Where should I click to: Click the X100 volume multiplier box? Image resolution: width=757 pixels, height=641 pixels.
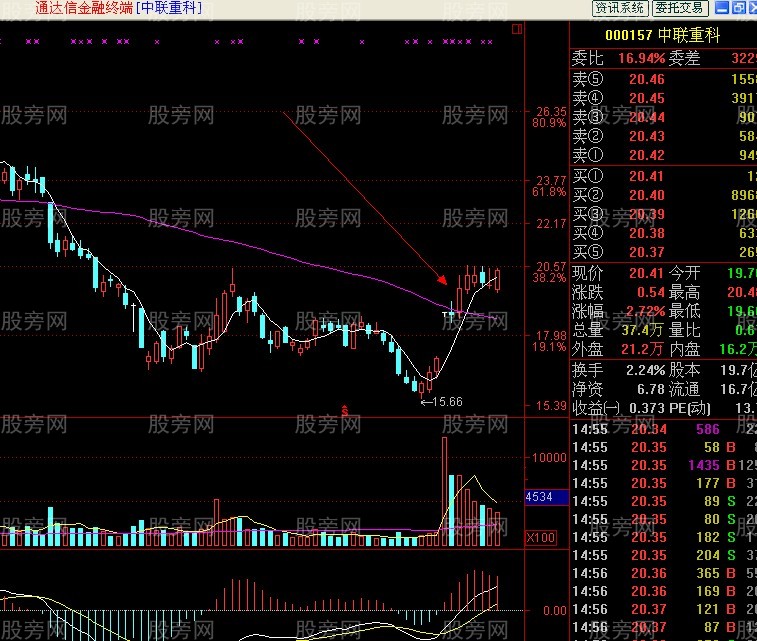click(x=540, y=538)
